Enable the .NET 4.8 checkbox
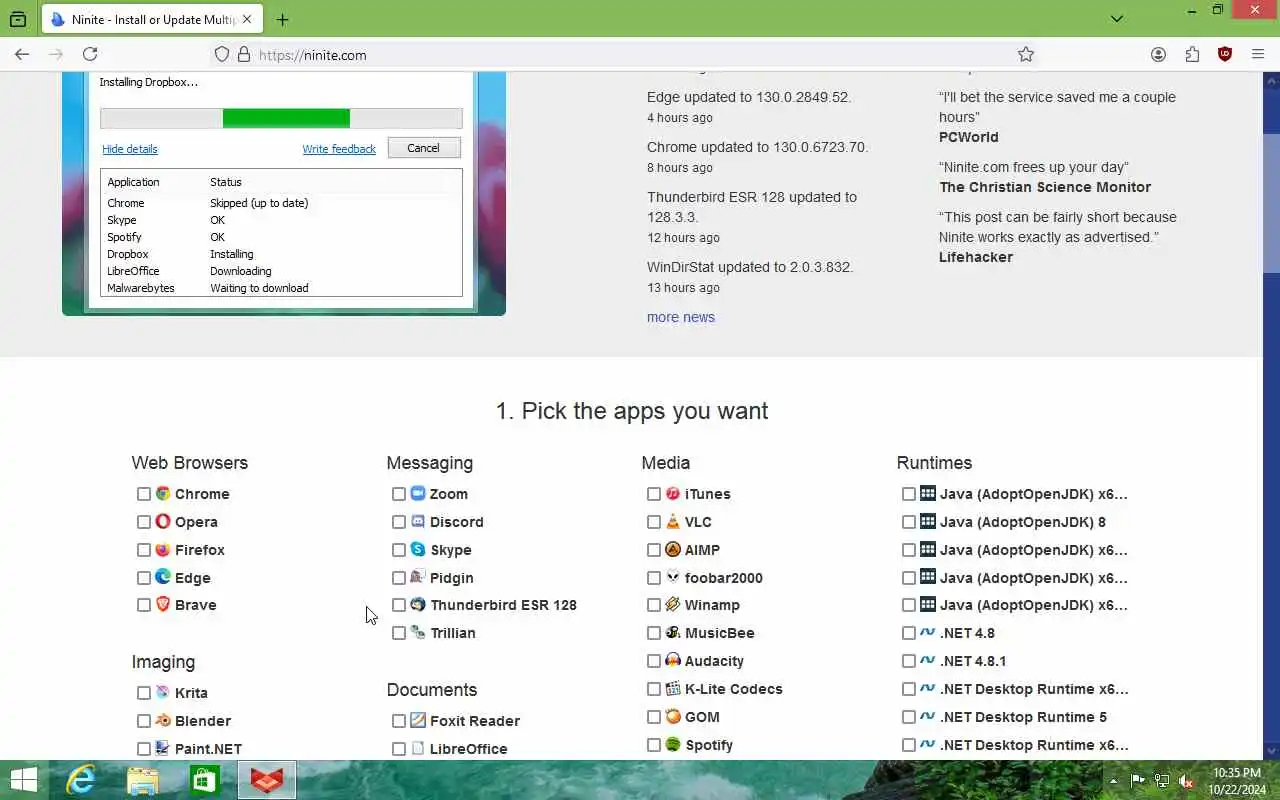Screen dimensions: 1280x800 pyautogui.click(x=909, y=633)
